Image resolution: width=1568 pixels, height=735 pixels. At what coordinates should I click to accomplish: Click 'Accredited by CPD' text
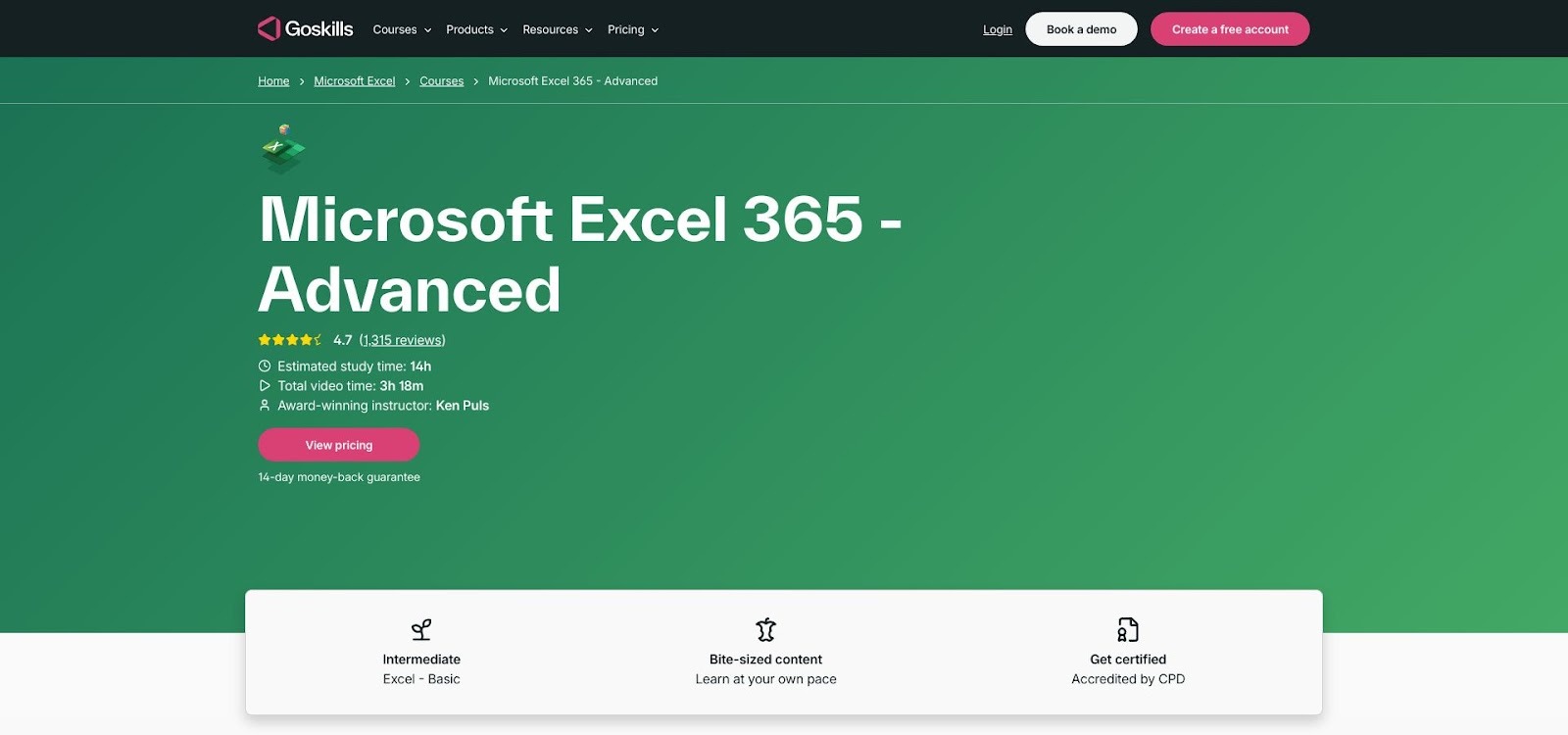(x=1128, y=679)
